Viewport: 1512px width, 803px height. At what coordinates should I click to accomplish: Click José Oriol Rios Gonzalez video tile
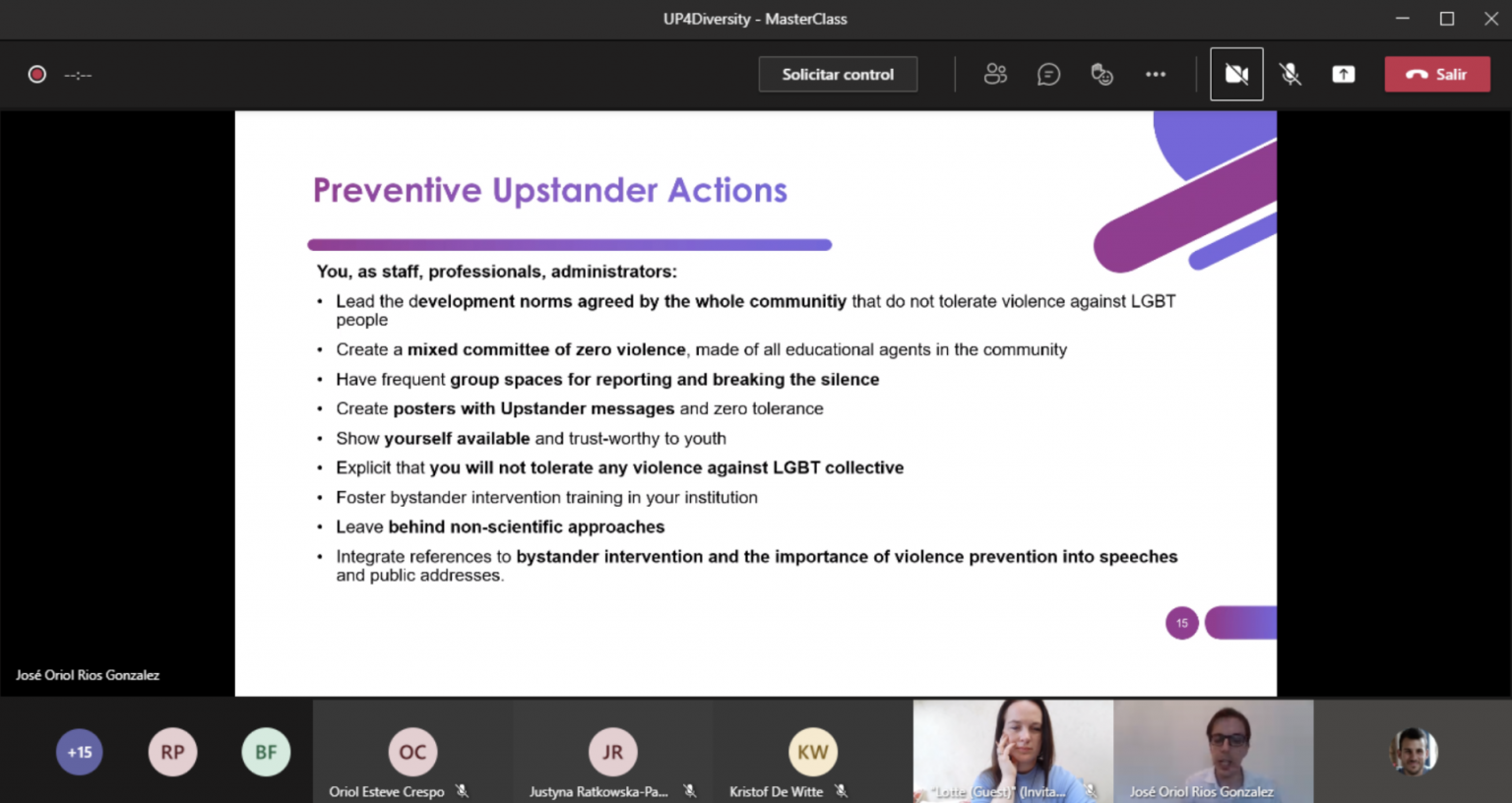click(1213, 750)
